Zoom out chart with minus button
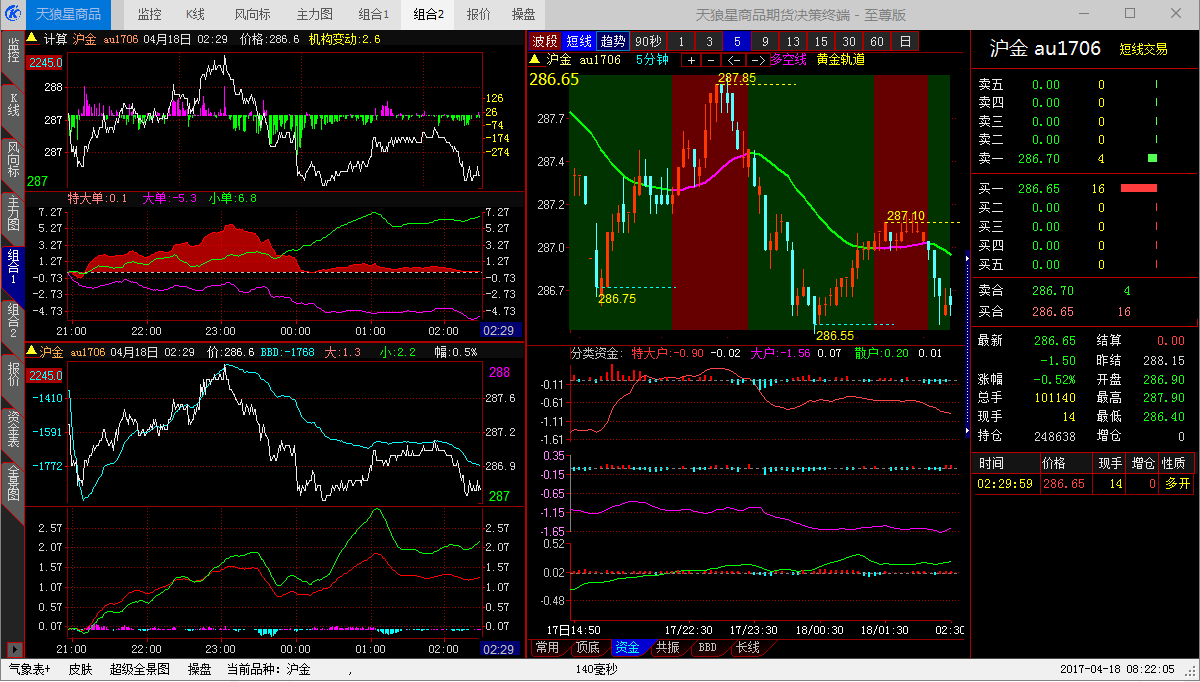This screenshot has width=1200, height=682. tap(711, 60)
